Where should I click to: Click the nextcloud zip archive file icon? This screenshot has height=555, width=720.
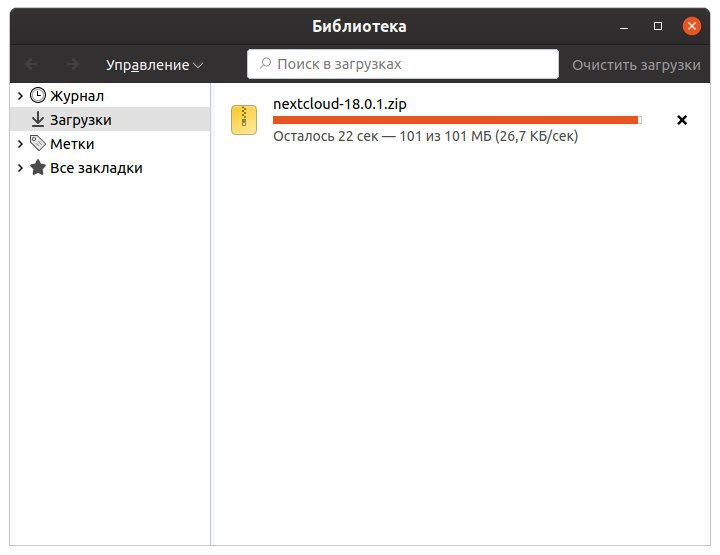(x=244, y=120)
